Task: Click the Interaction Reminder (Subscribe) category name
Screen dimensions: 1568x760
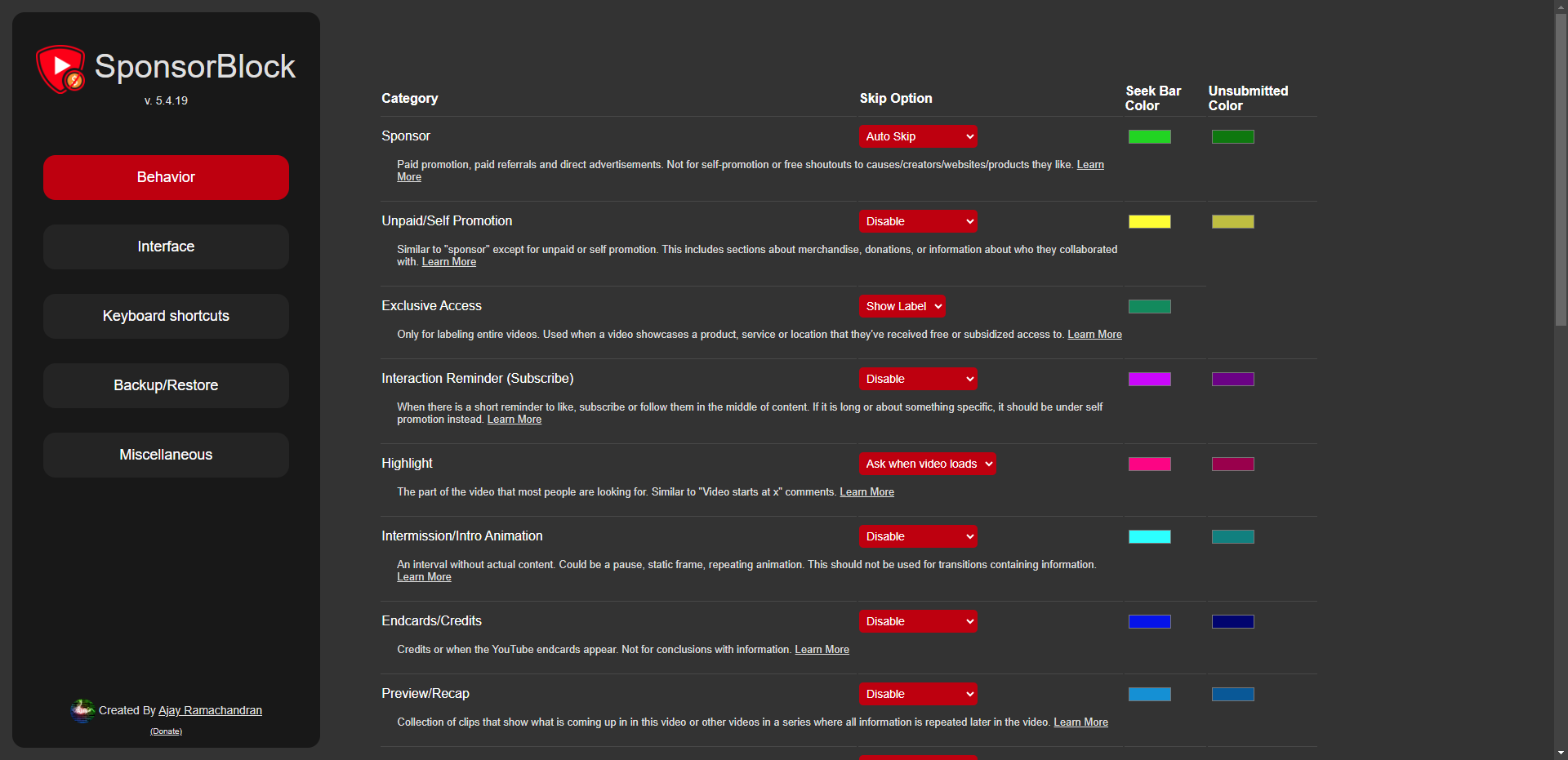Action: (x=478, y=379)
